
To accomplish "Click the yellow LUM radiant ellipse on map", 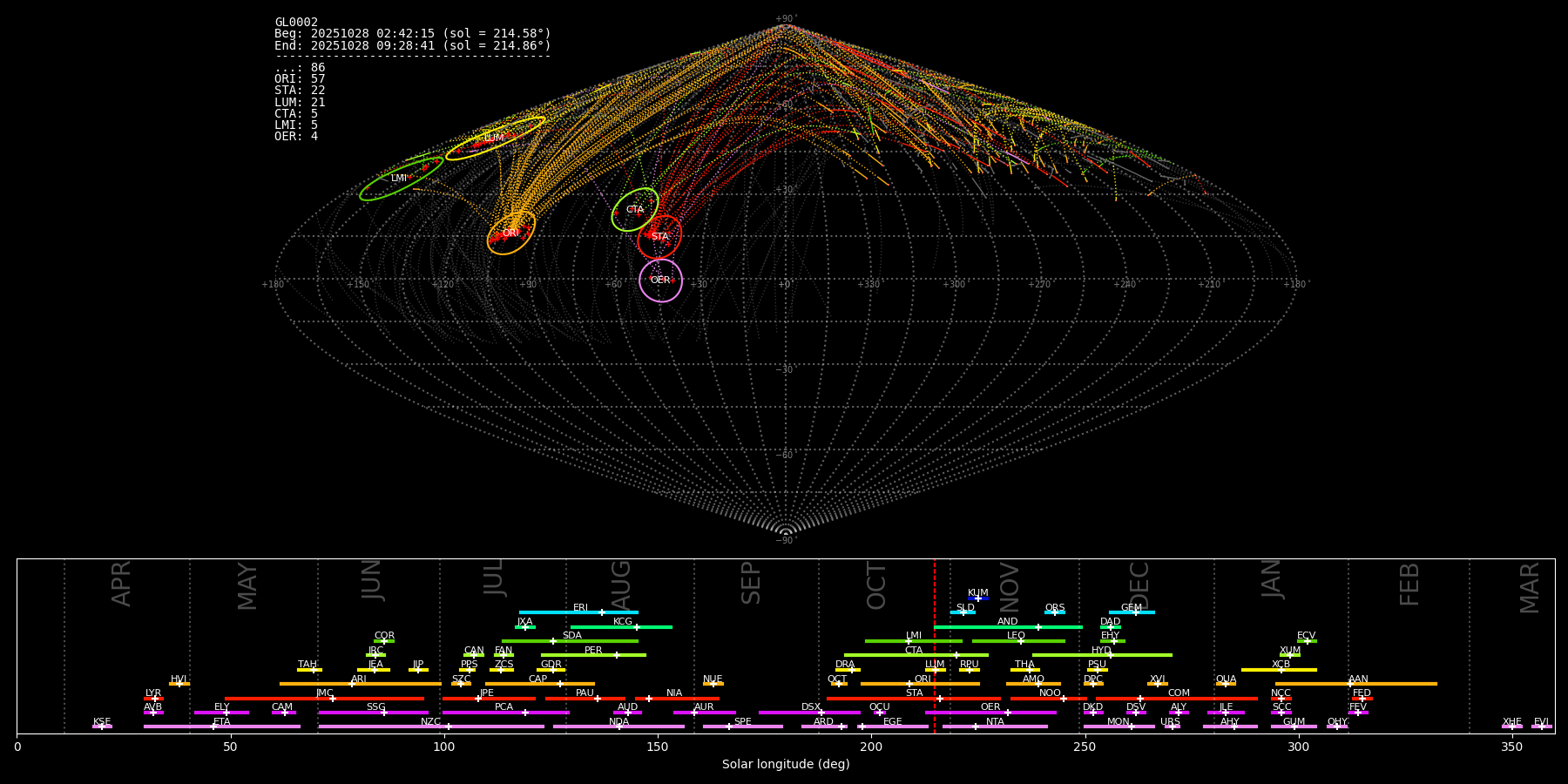I will pos(495,139).
